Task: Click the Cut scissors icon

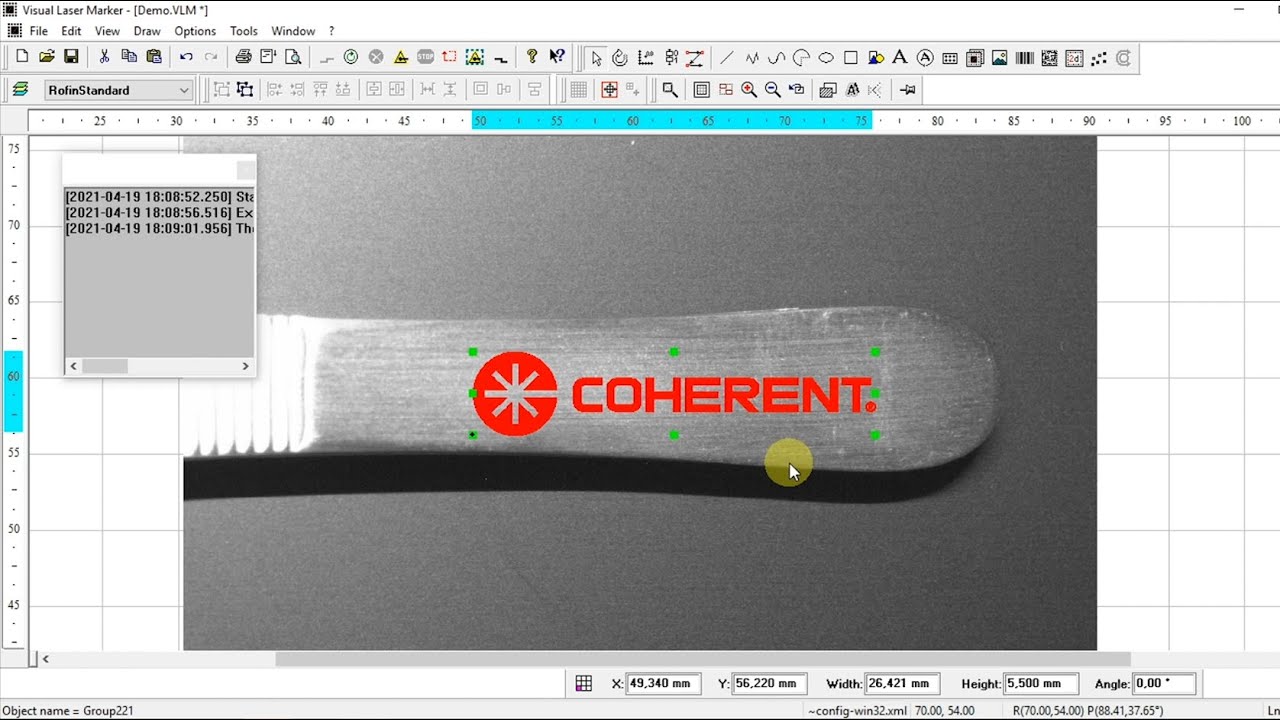Action: point(104,57)
